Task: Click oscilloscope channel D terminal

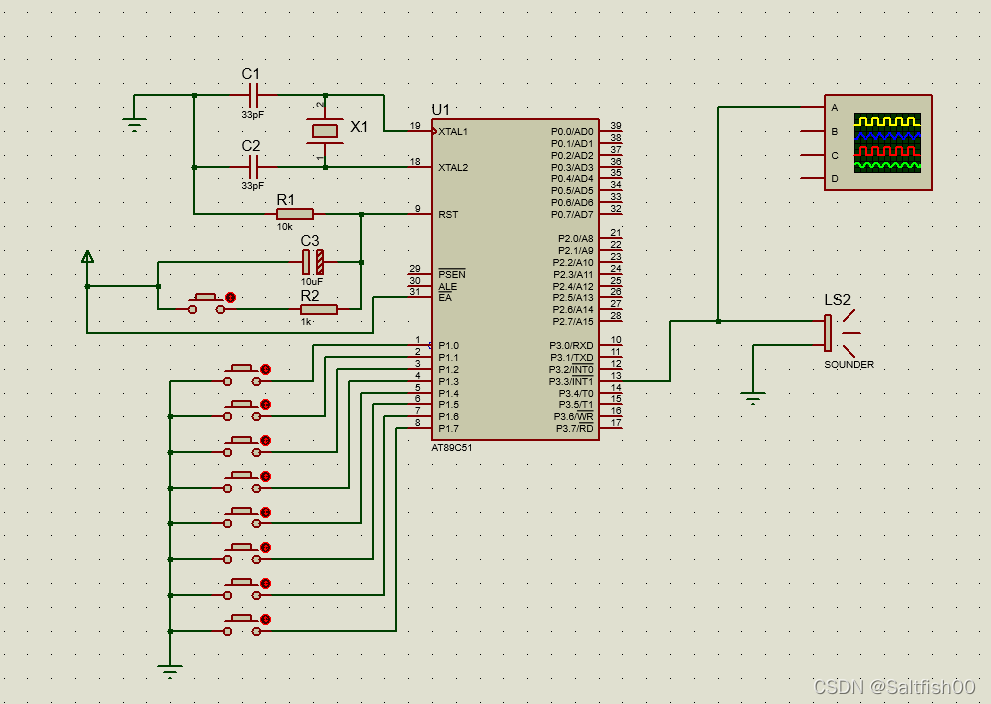Action: tap(813, 179)
